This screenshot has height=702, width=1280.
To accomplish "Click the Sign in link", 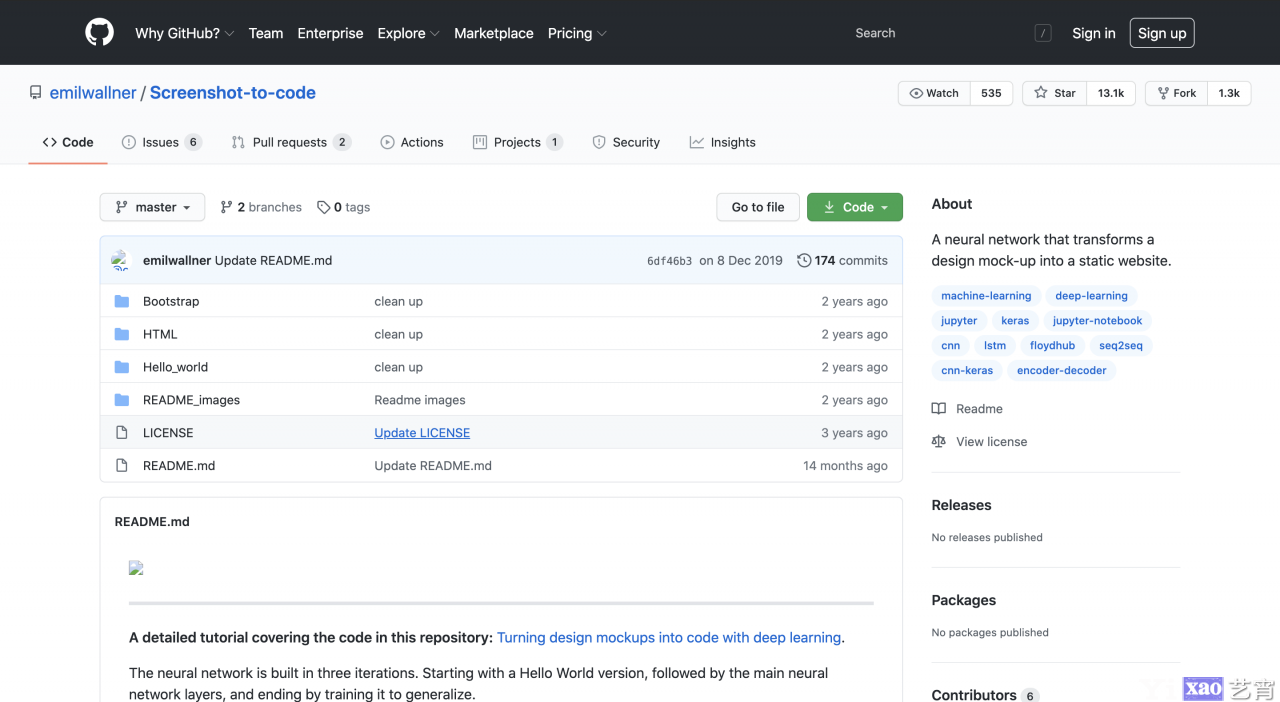I will coord(1094,33).
